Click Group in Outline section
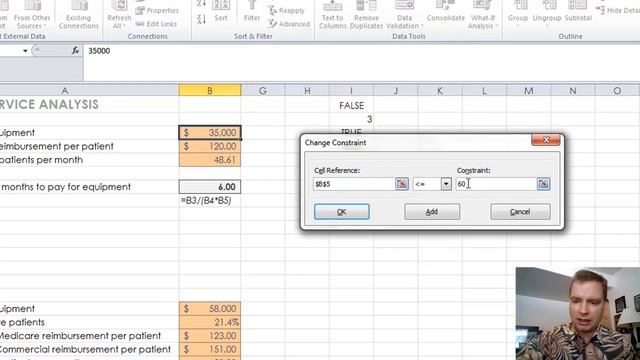640x360 pixels. pos(518,14)
